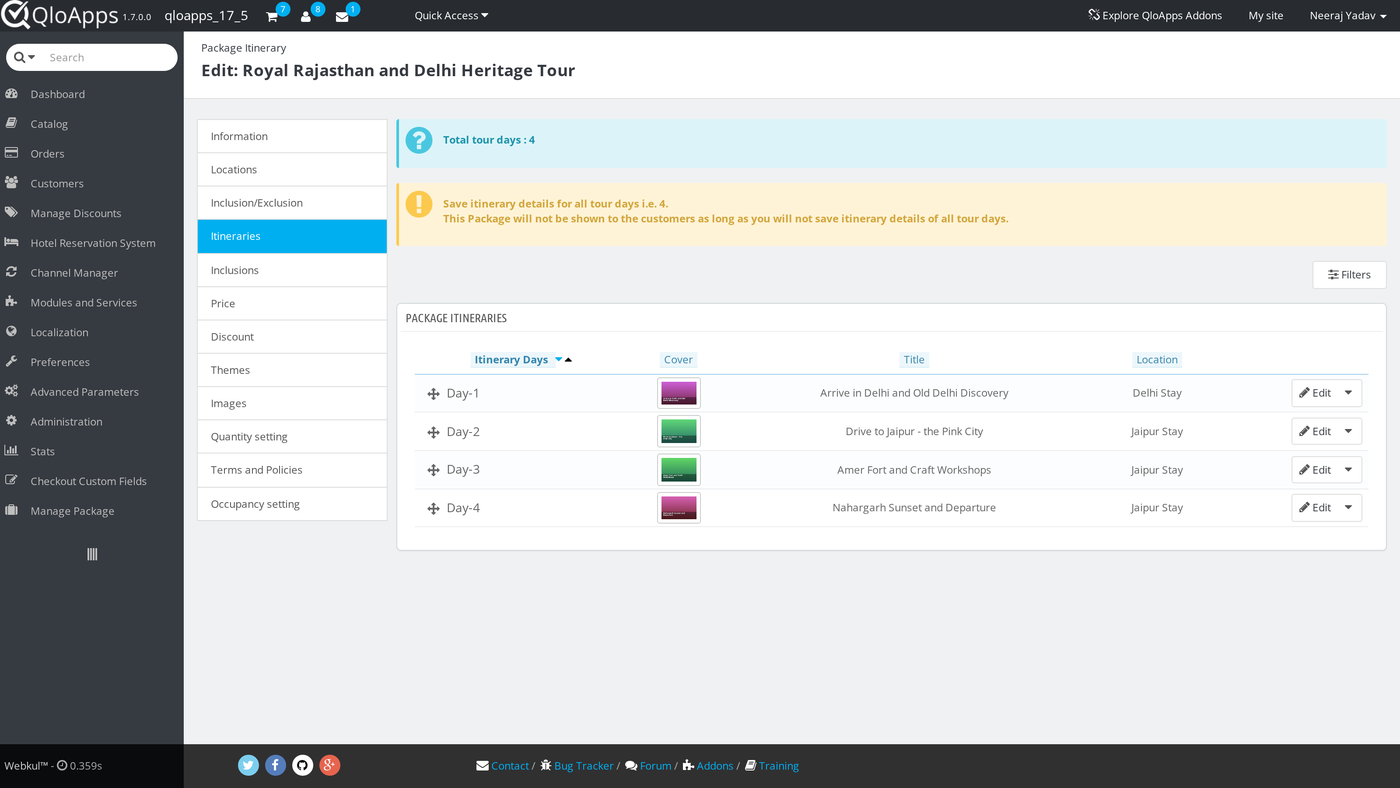Image resolution: width=1400 pixels, height=788 pixels.
Task: Open the customers notification icon in header
Action: (x=306, y=16)
